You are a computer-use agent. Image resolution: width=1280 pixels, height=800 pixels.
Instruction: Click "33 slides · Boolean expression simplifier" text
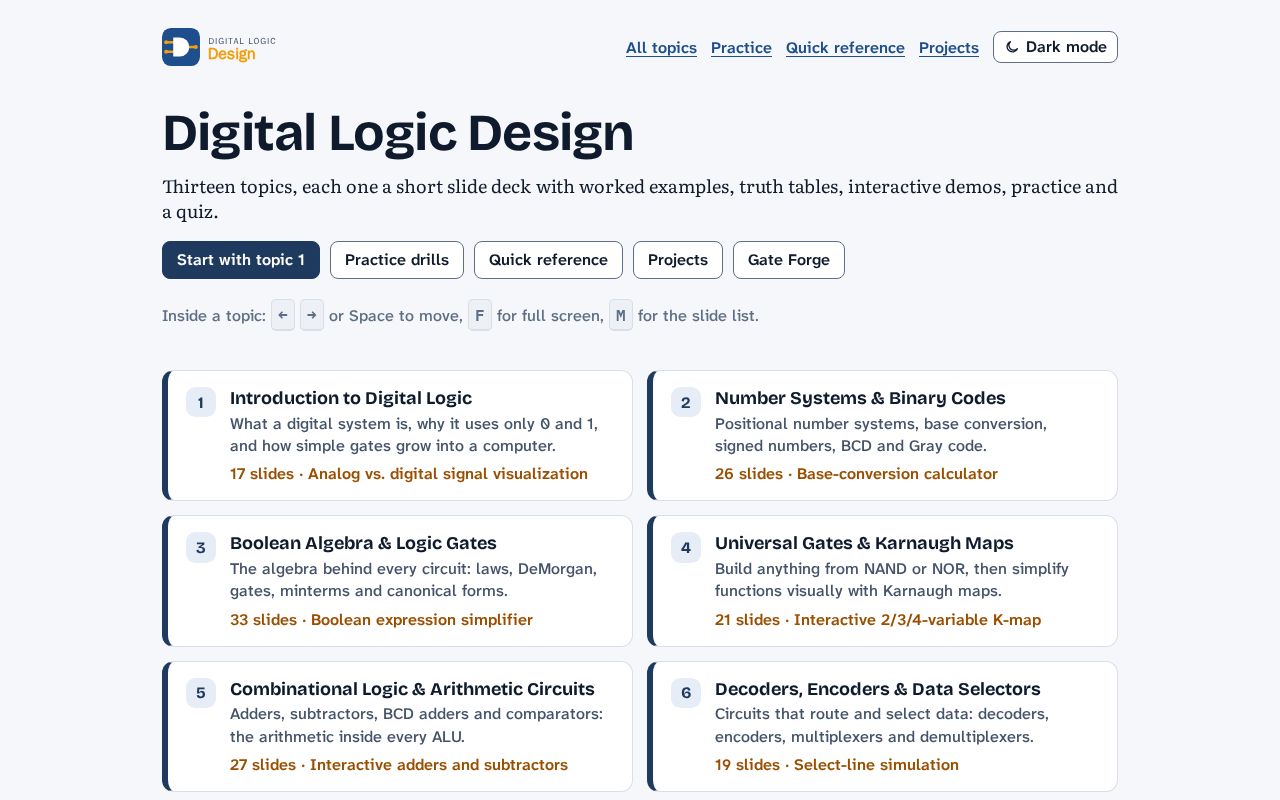click(x=381, y=620)
